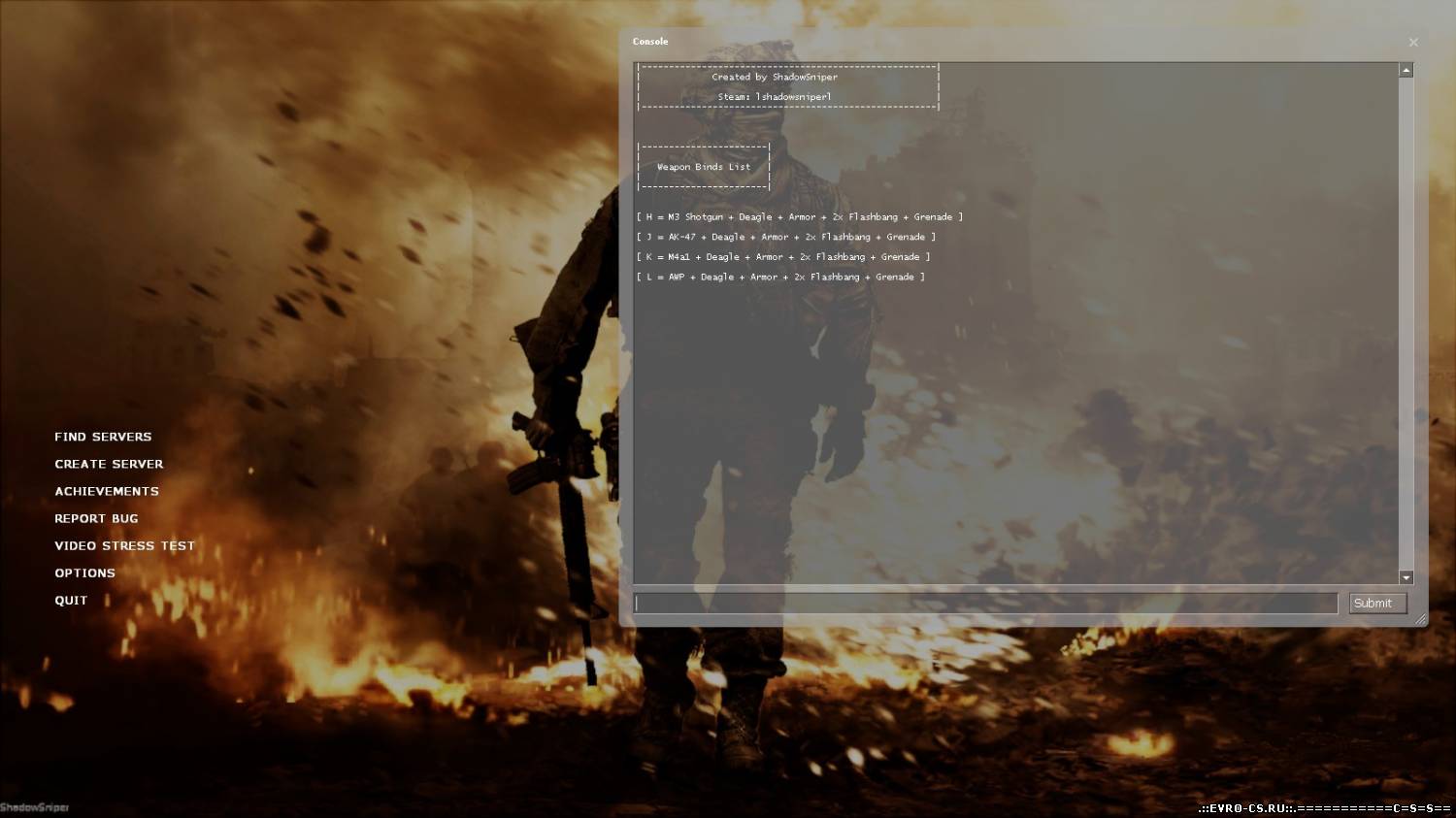Click the Console window title bar

(1013, 42)
